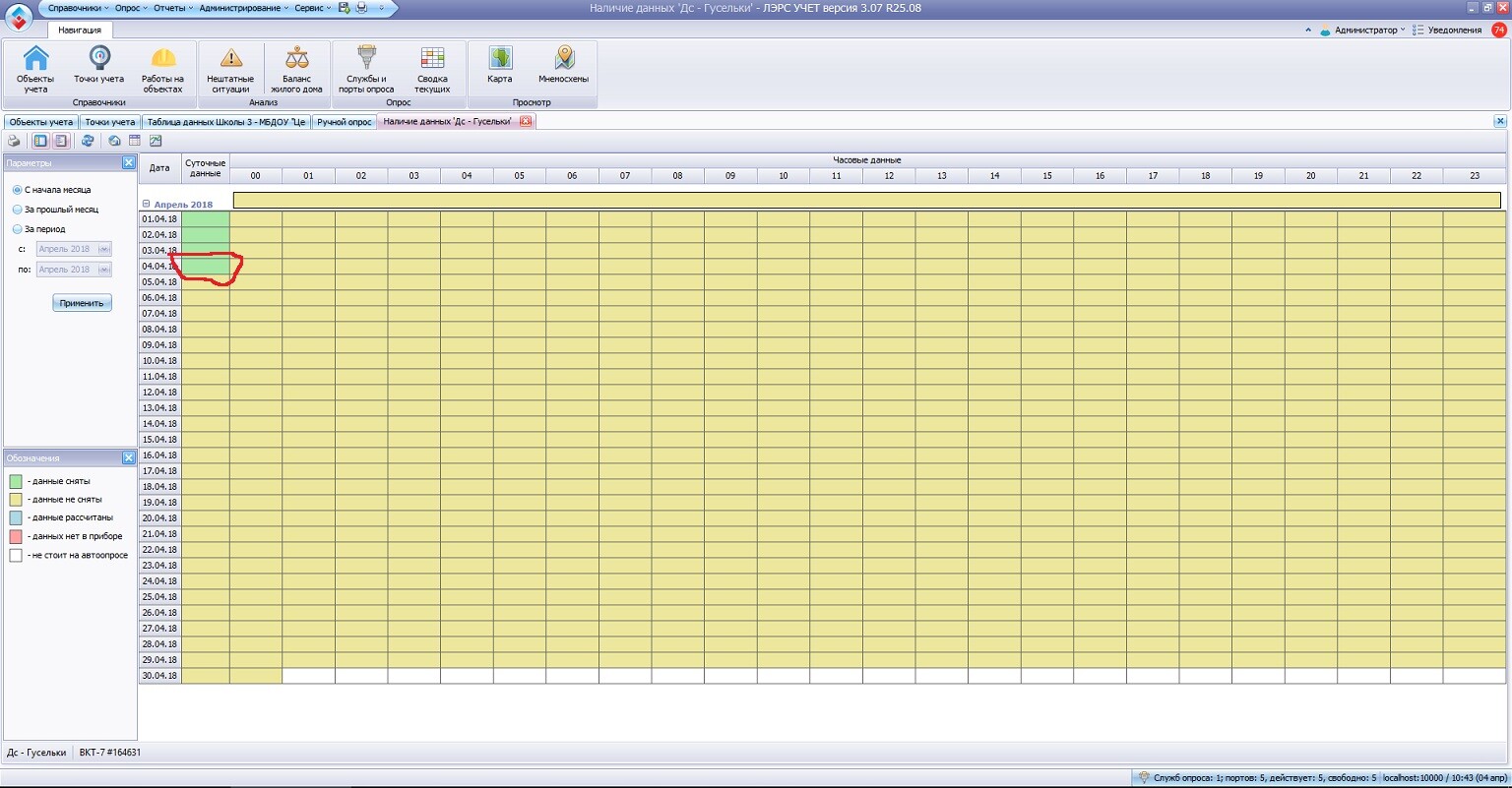Viewport: 1512px width, 788px height.
Task: Switch to Объекты учета document tab
Action: click(40, 122)
